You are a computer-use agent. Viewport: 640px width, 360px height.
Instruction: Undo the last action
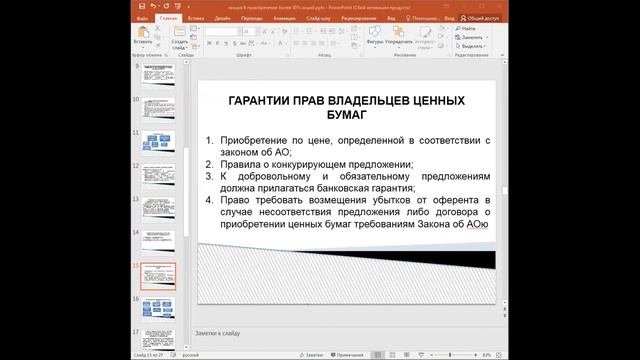pos(153,6)
